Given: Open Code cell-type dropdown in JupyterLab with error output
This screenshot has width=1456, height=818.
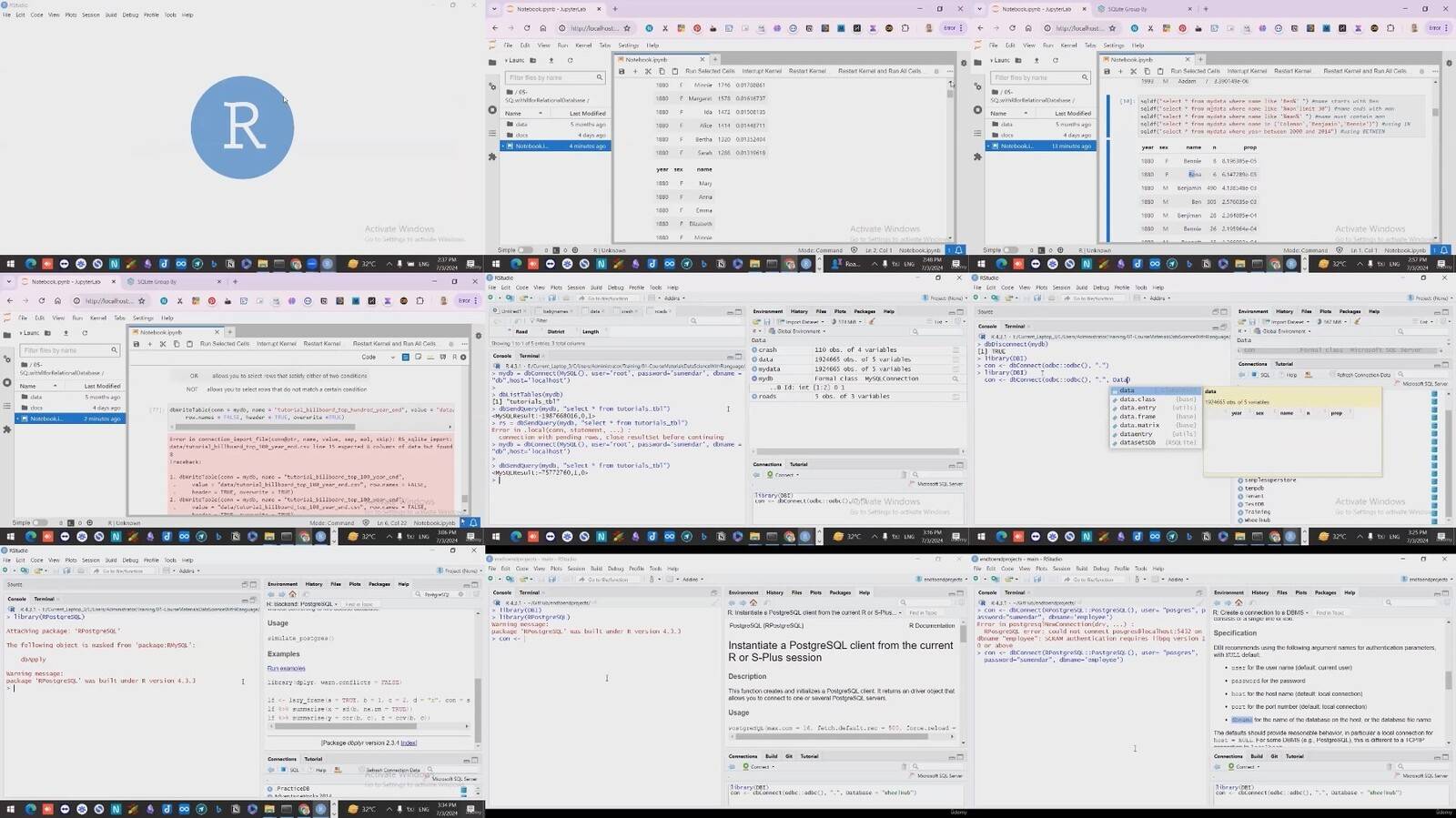Looking at the screenshot, I should (379, 358).
